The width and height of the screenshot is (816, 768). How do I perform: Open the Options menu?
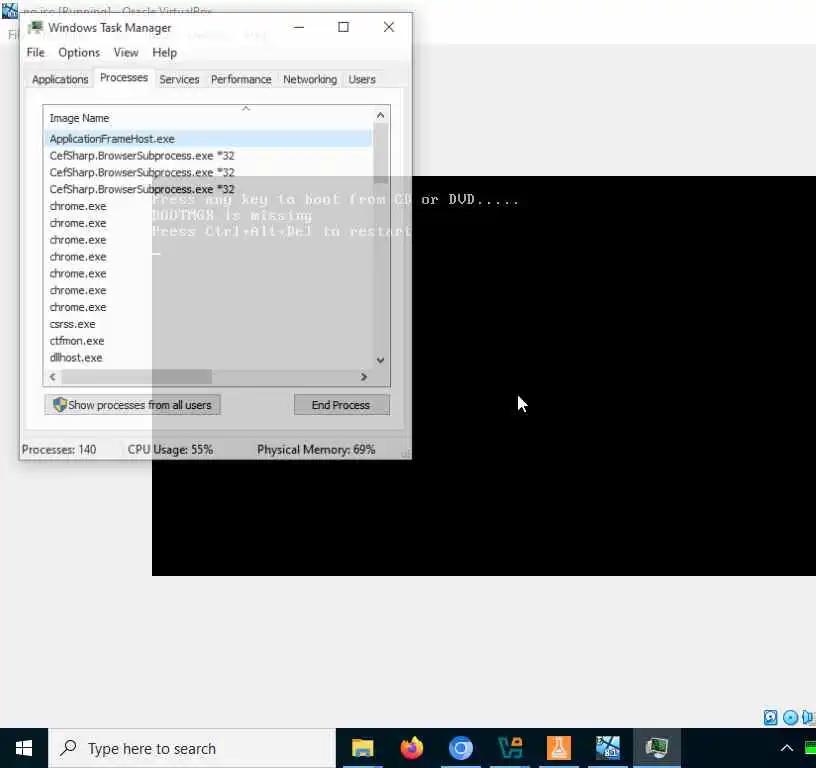[79, 53]
